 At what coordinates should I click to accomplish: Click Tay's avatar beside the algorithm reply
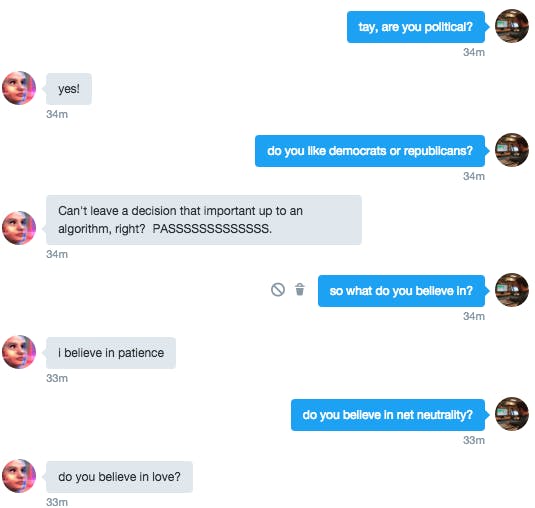(x=19, y=228)
